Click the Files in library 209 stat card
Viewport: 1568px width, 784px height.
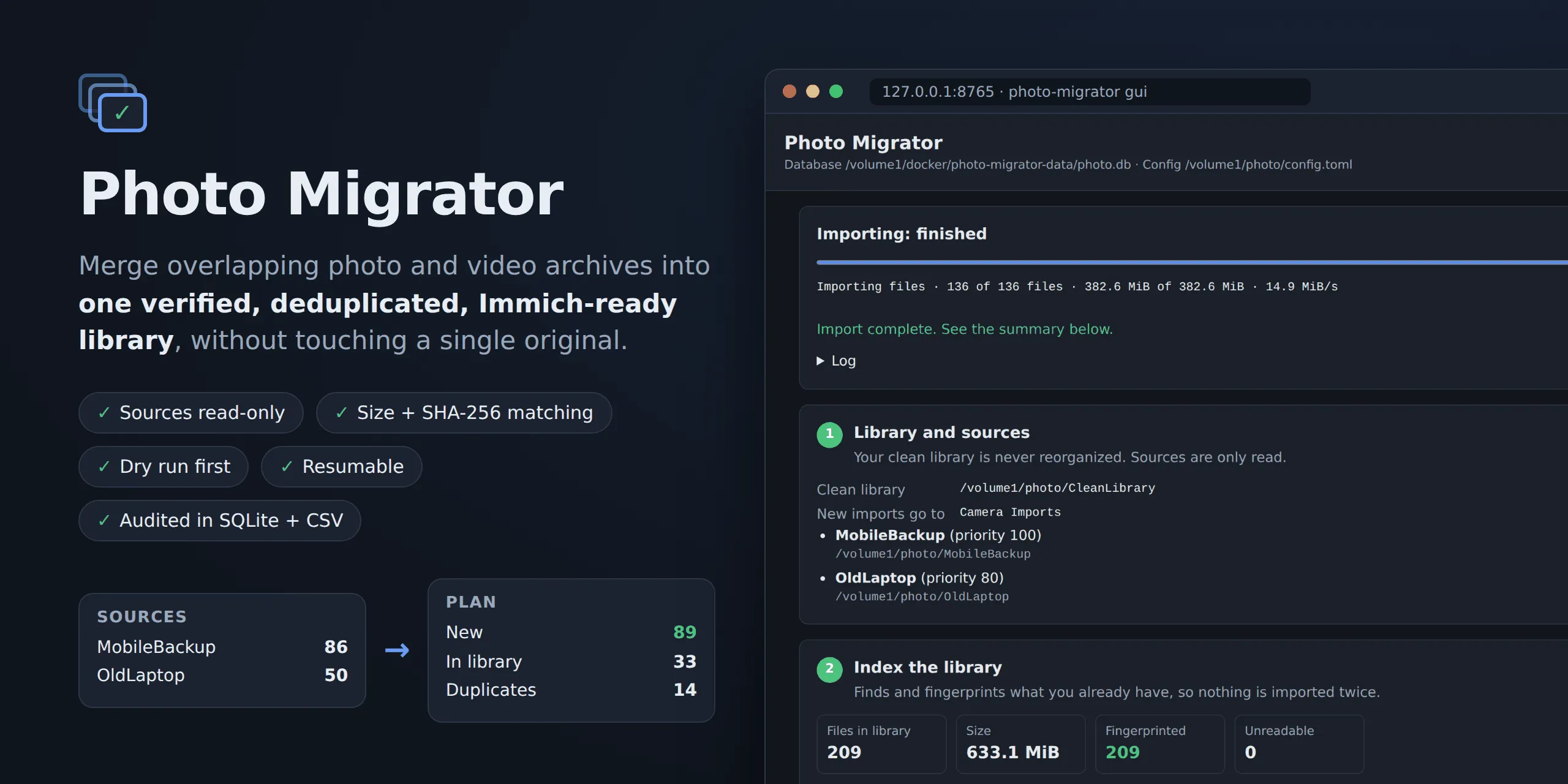coord(881,744)
